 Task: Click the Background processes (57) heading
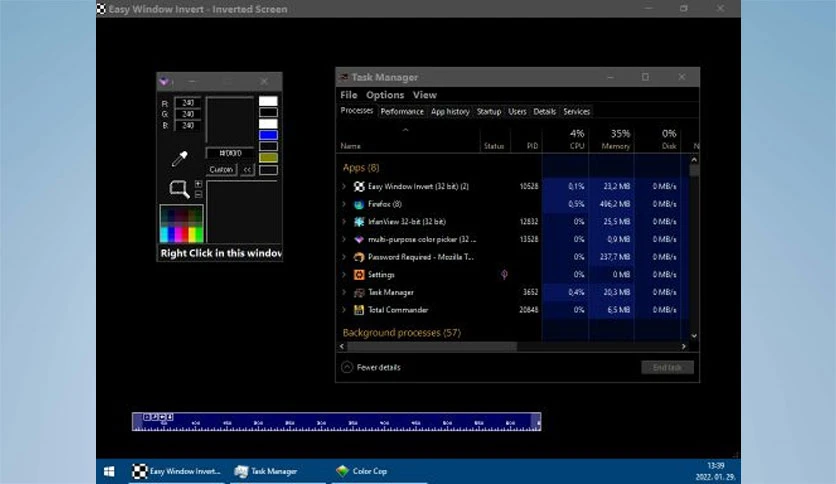(x=401, y=333)
